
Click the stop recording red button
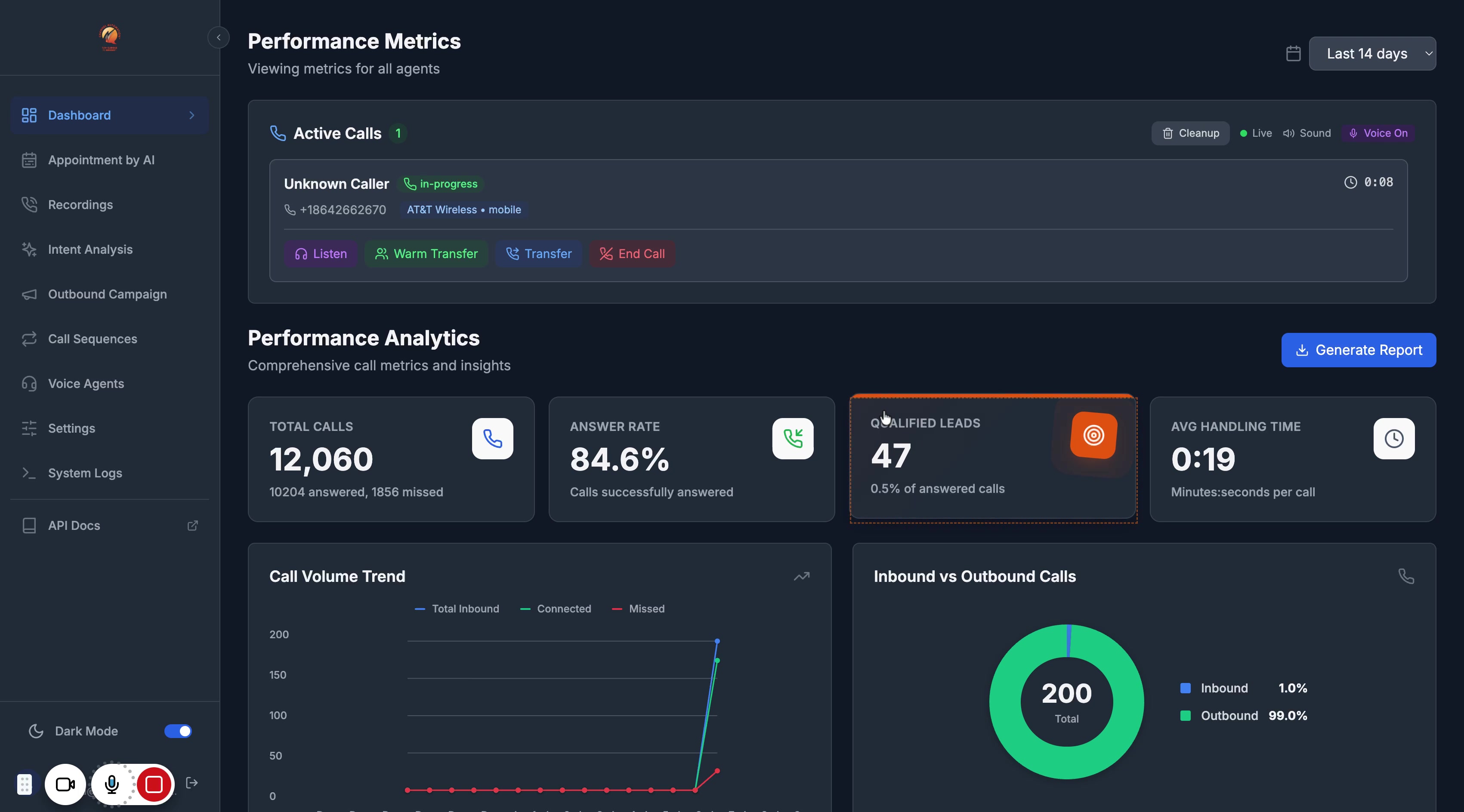click(x=154, y=784)
